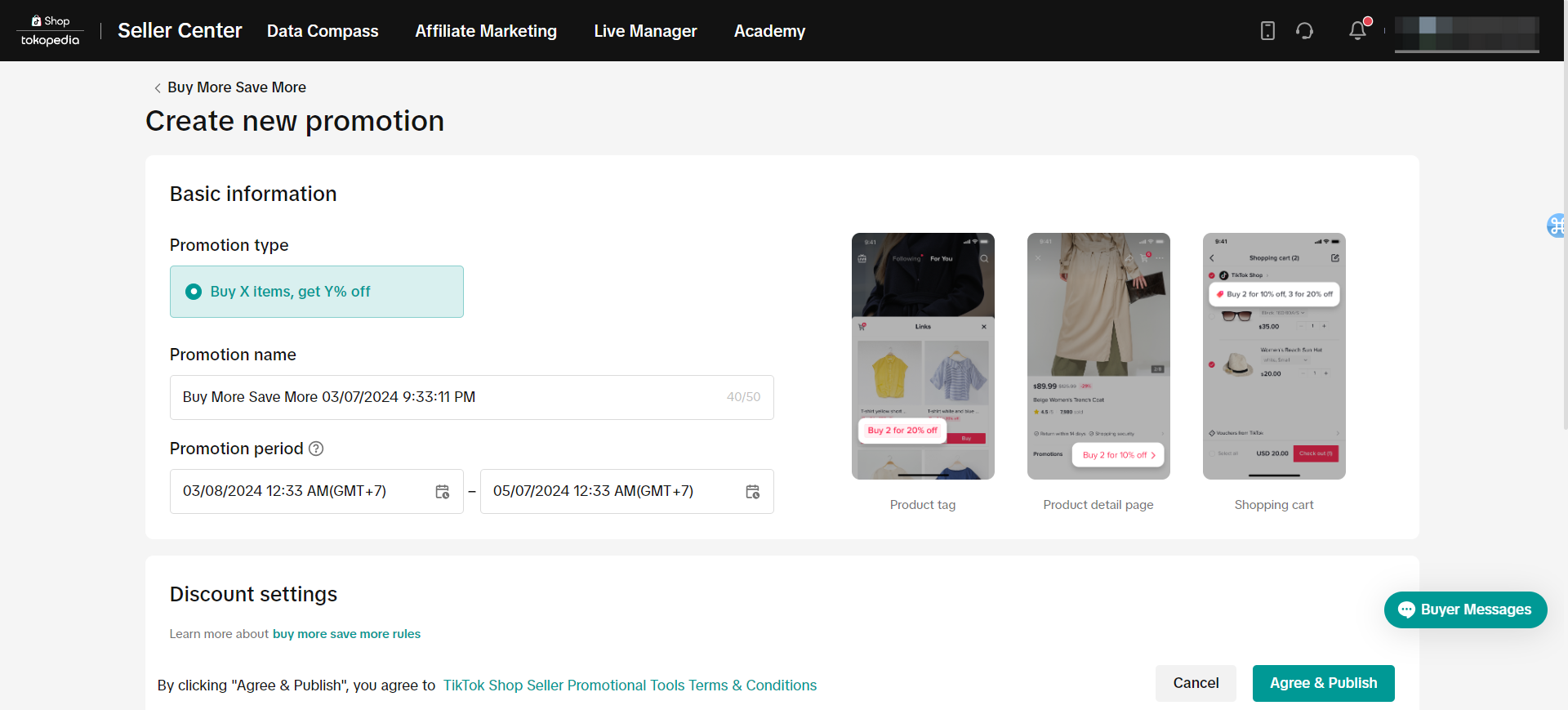The height and width of the screenshot is (710, 1568).
Task: Open the start date calendar icon
Action: (442, 492)
